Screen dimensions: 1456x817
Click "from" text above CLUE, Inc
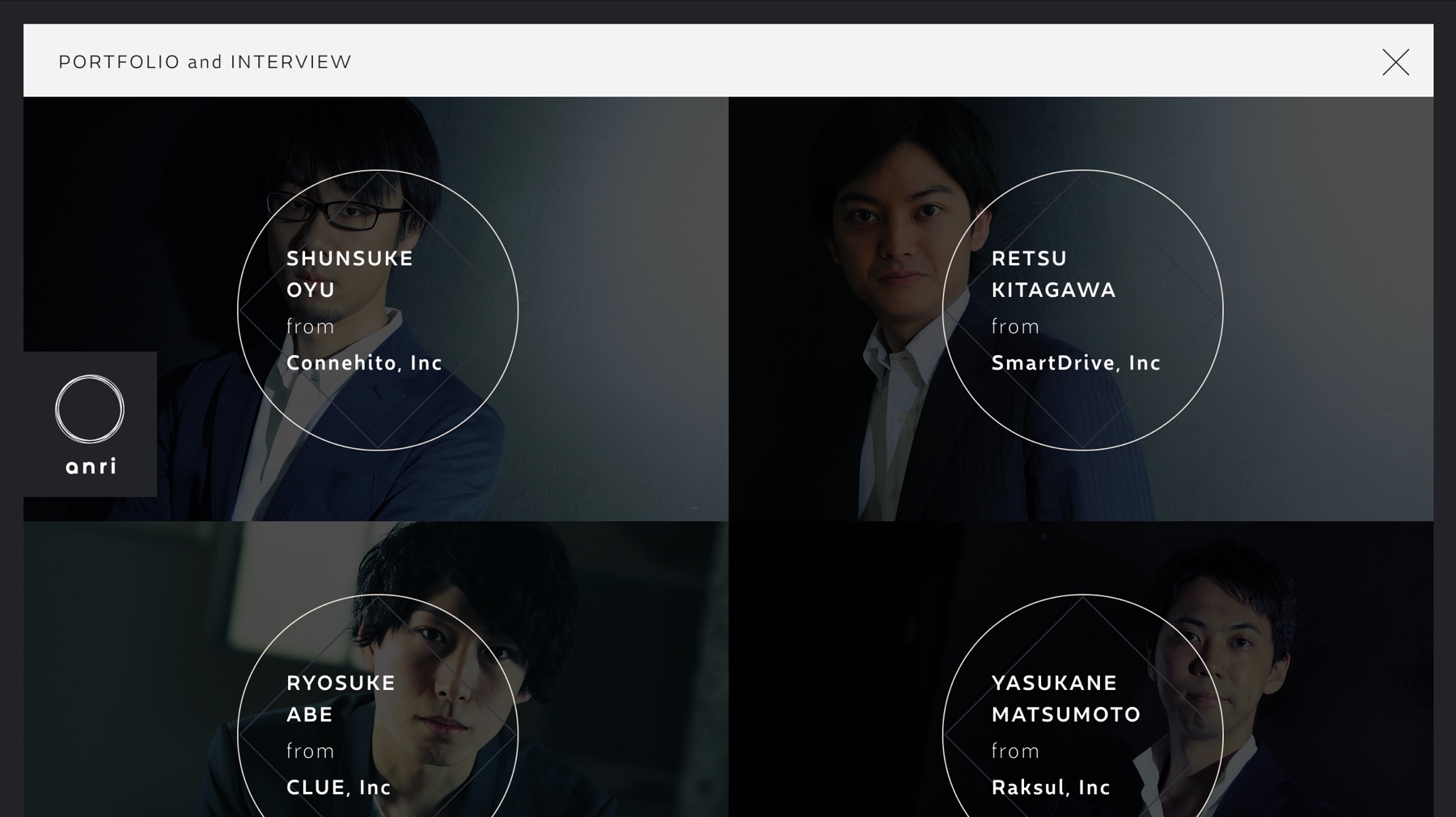[x=311, y=751]
